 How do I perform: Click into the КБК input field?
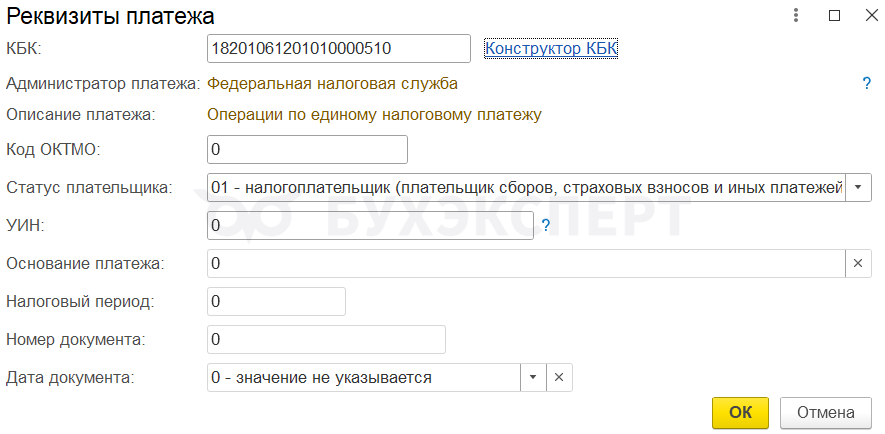pyautogui.click(x=338, y=48)
